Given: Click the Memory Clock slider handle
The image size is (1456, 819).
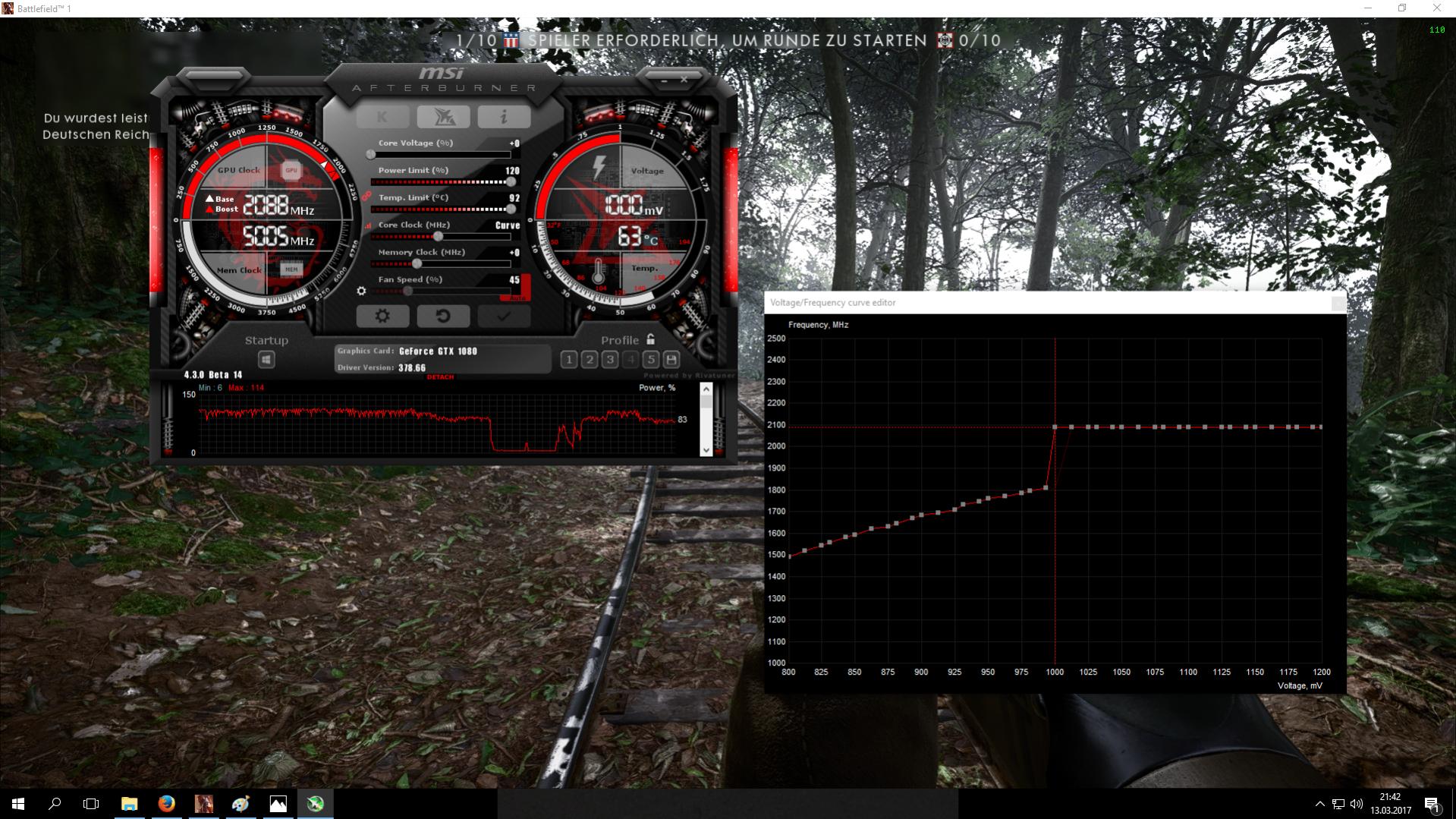Looking at the screenshot, I should (417, 264).
